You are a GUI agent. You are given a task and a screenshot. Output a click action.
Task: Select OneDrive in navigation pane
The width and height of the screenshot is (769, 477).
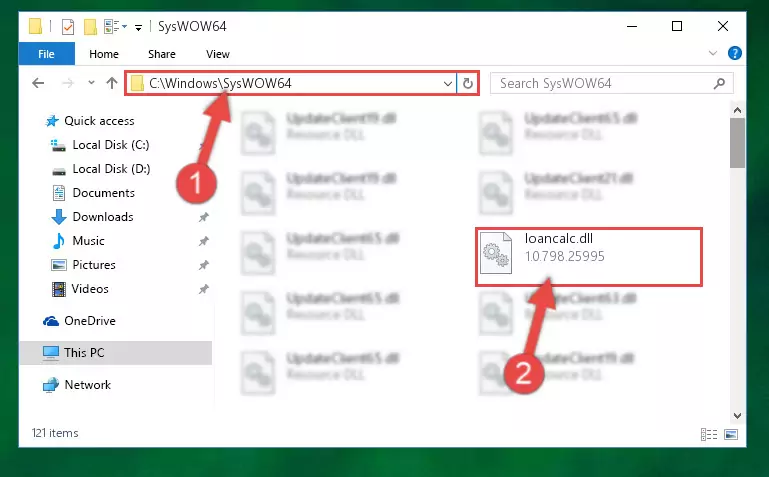click(90, 321)
